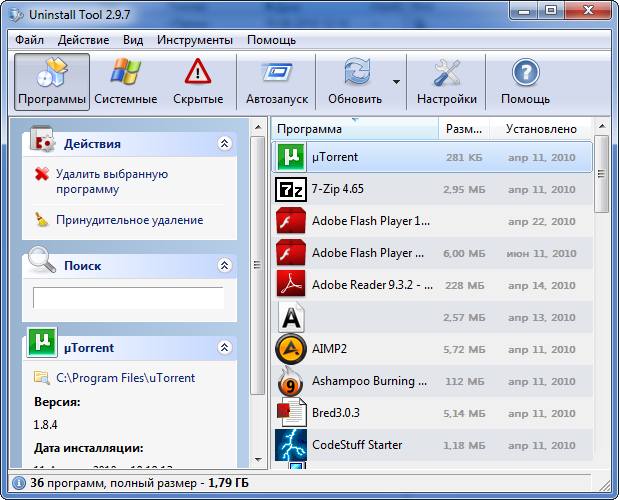Screen dimensions: 619x500
Task: Select AIMP2 program name
Action: pyautogui.click(x=329, y=349)
